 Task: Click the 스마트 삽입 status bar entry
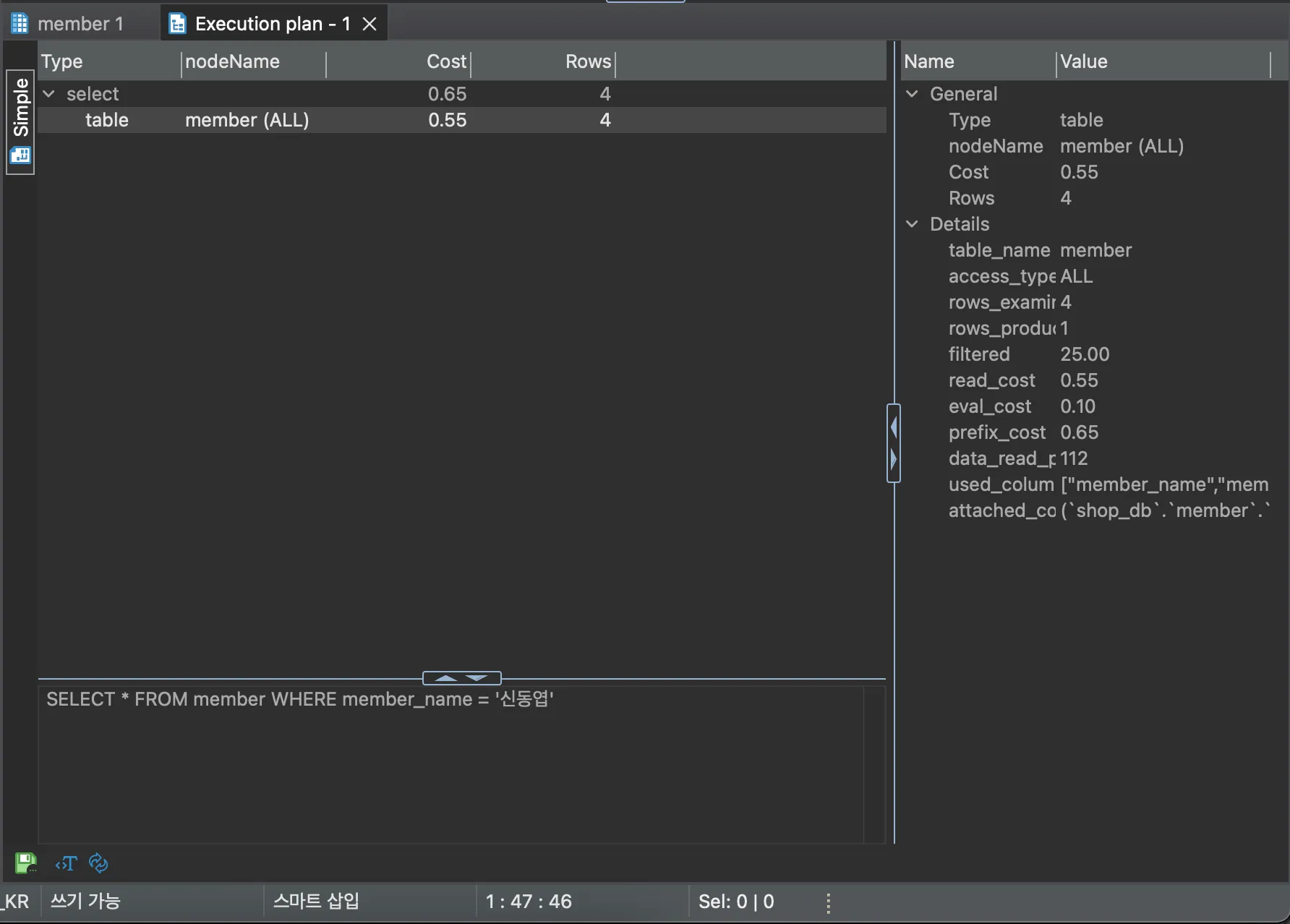pyautogui.click(x=316, y=902)
